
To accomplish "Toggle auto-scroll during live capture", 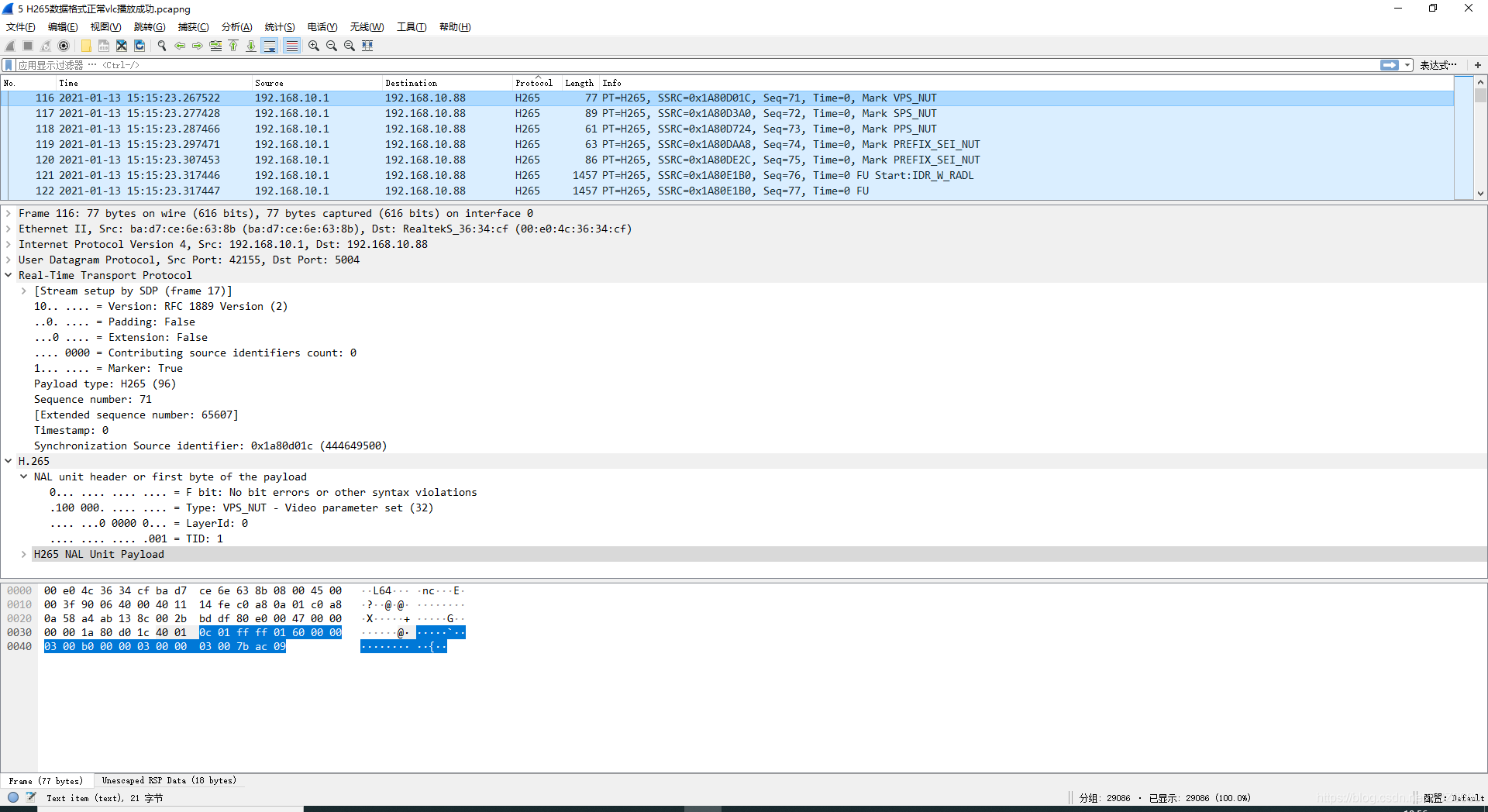I will (270, 46).
